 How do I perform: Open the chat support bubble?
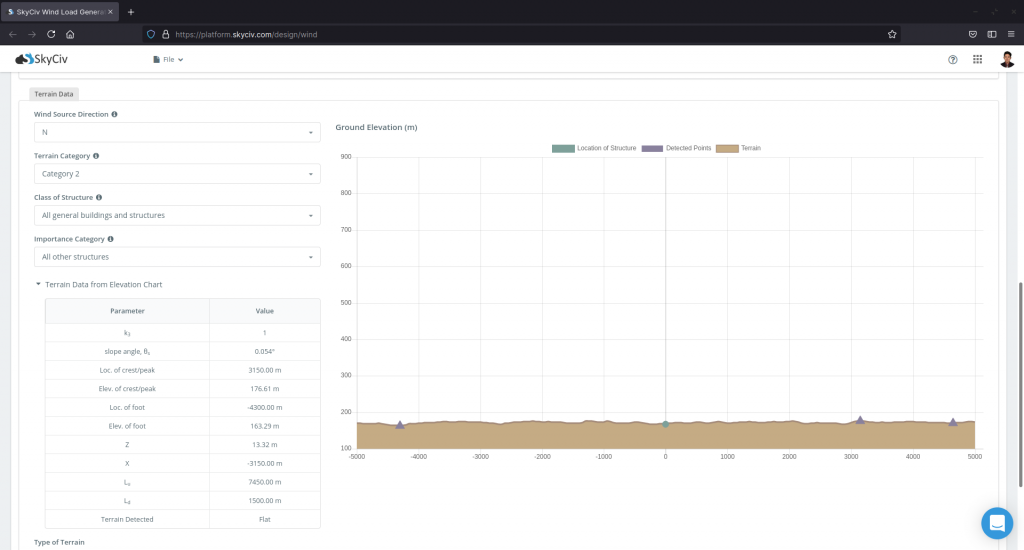point(996,522)
